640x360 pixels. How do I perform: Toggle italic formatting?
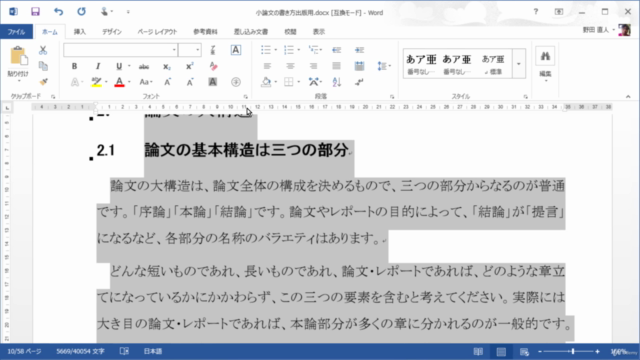click(98, 66)
